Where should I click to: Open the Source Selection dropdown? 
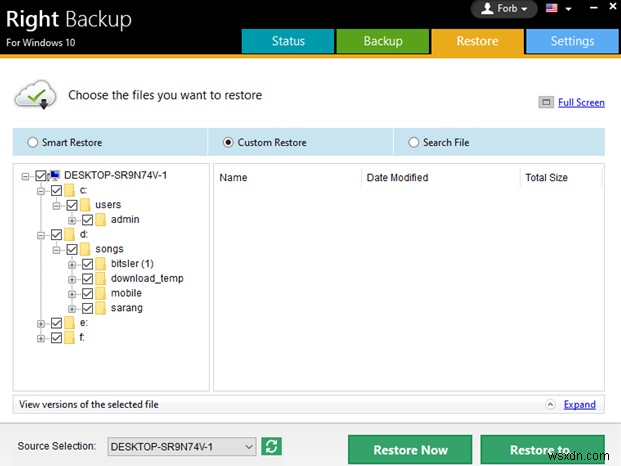pyautogui.click(x=249, y=447)
